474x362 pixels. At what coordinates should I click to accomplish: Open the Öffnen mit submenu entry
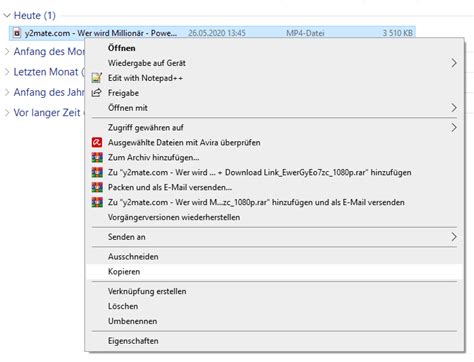point(274,108)
